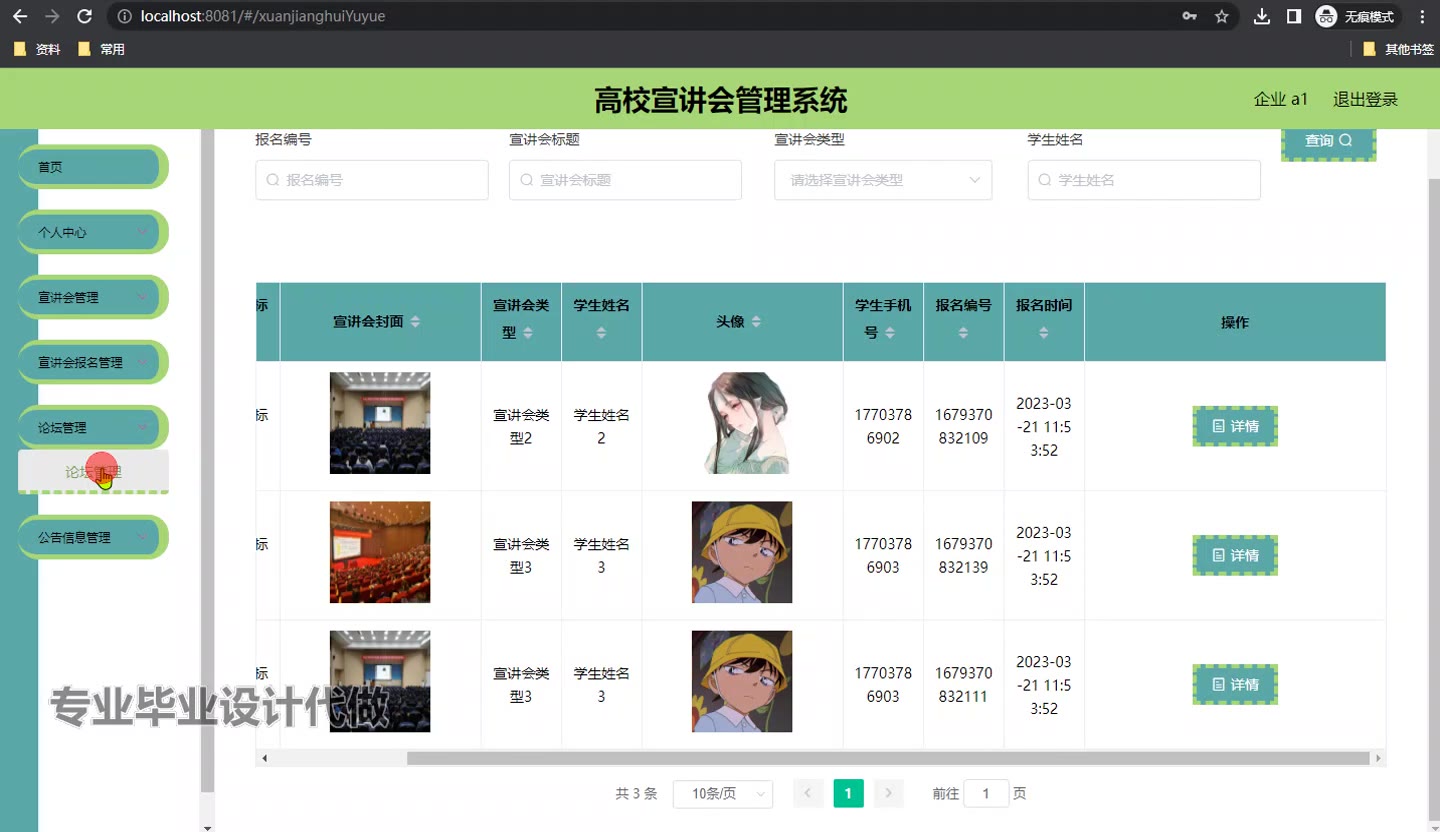This screenshot has height=832, width=1440.
Task: Click the 操作 column header
Action: 1235,322
